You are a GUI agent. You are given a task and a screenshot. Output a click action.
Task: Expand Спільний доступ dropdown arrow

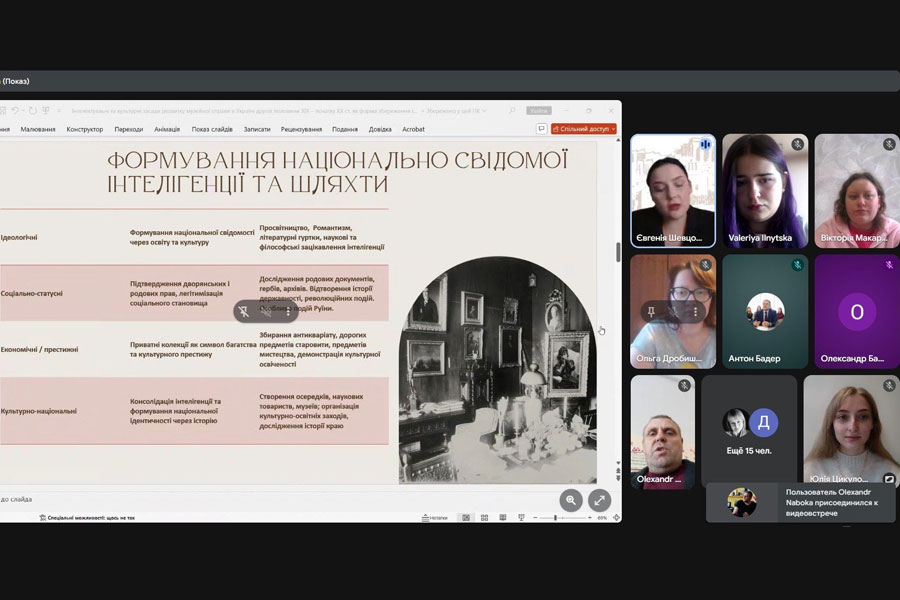tap(614, 129)
